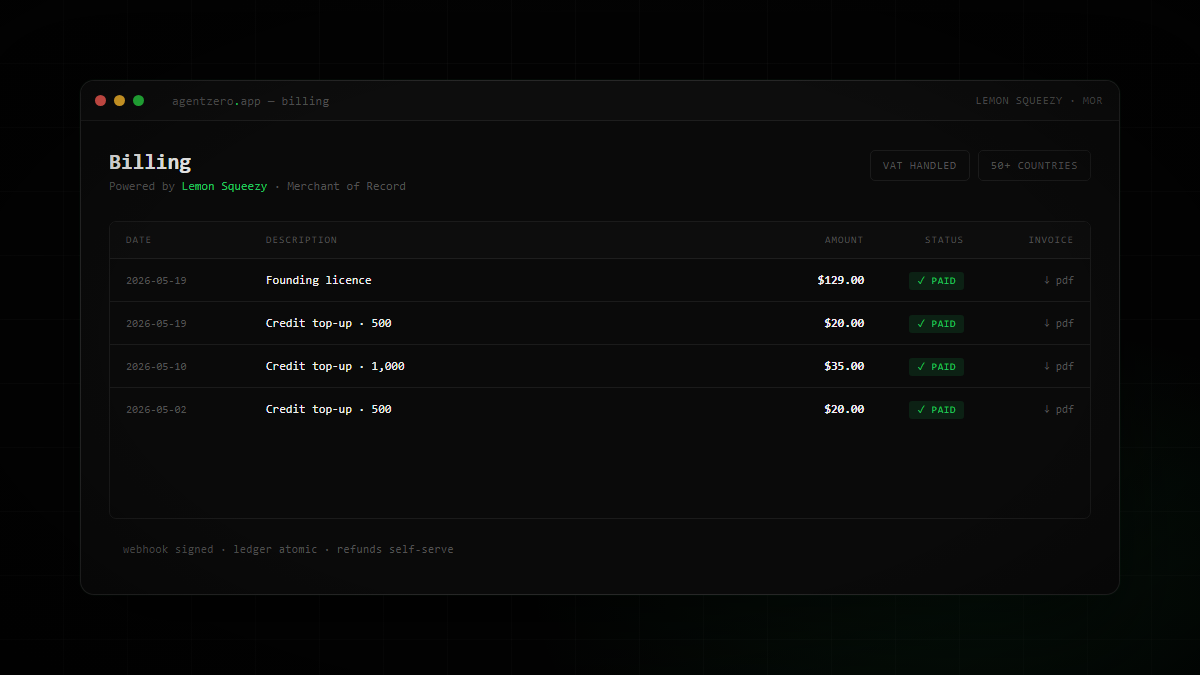The width and height of the screenshot is (1200, 675).
Task: Click the 2026-05-02 date cell
Action: tap(156, 410)
